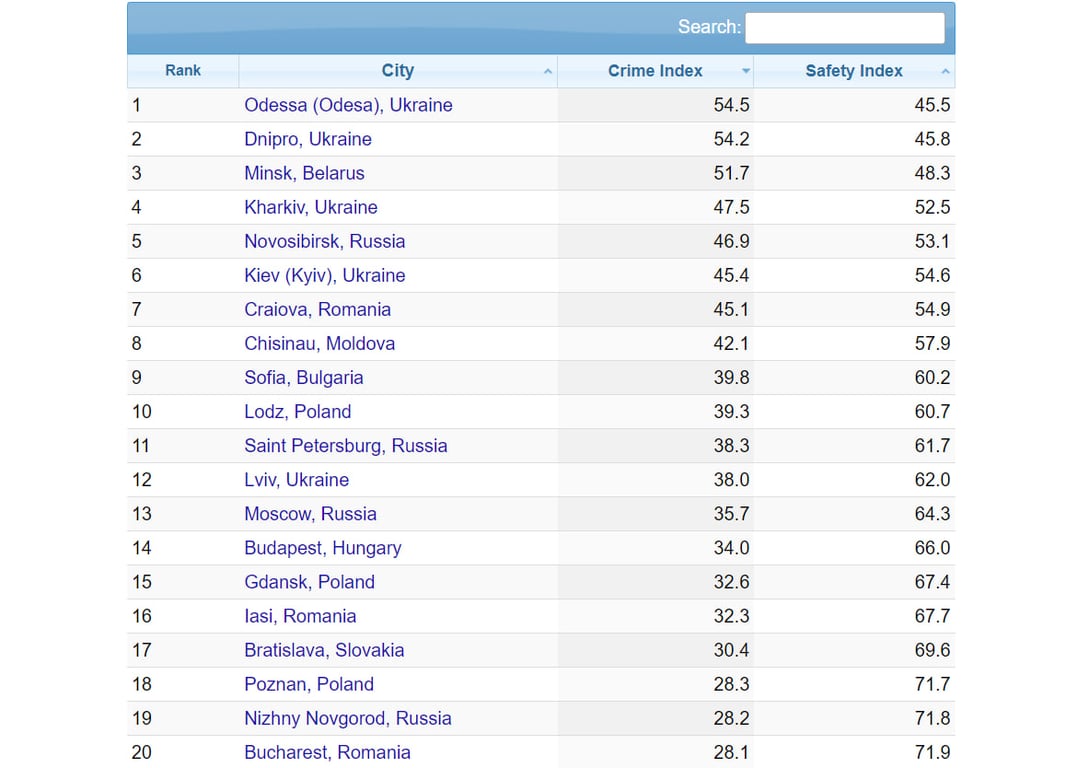Screen dimensions: 1089x768
Task: Open Budapest, Hungary city page
Action: coord(323,548)
